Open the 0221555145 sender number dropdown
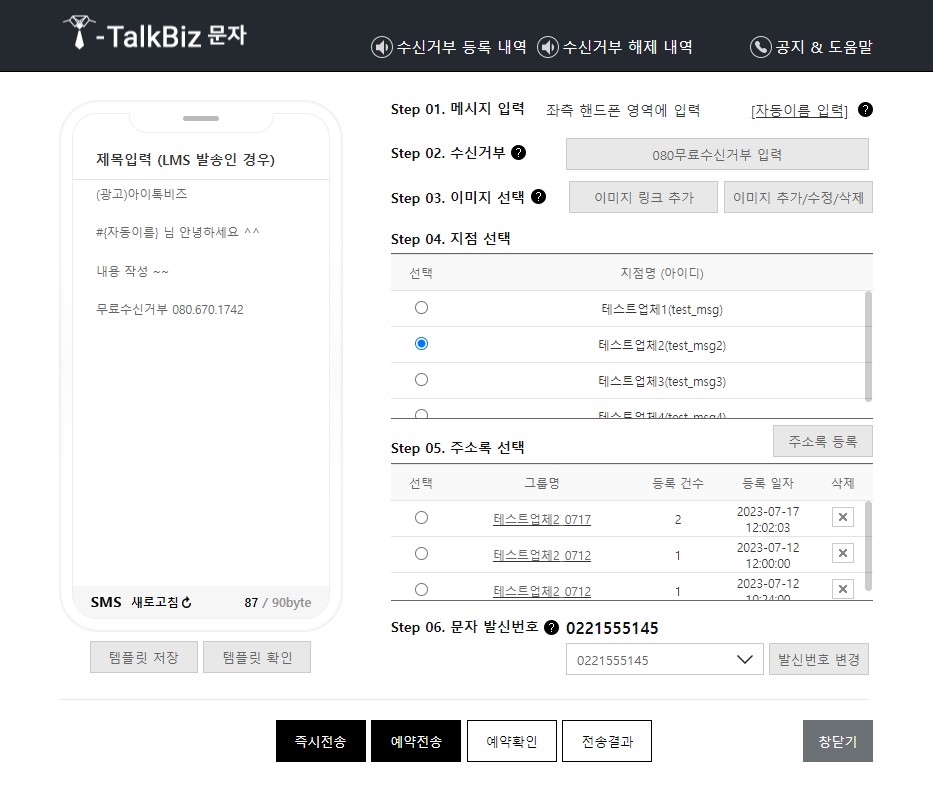 pyautogui.click(x=664, y=659)
